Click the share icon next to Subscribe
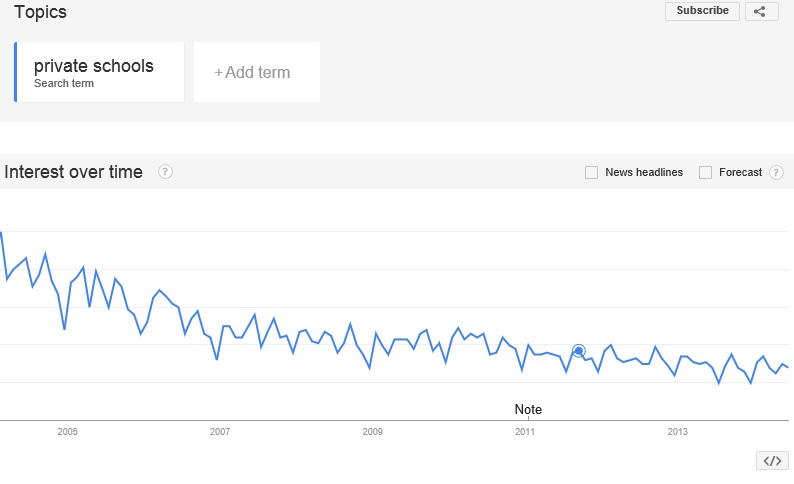Image resolution: width=794 pixels, height=484 pixels. pyautogui.click(x=761, y=11)
